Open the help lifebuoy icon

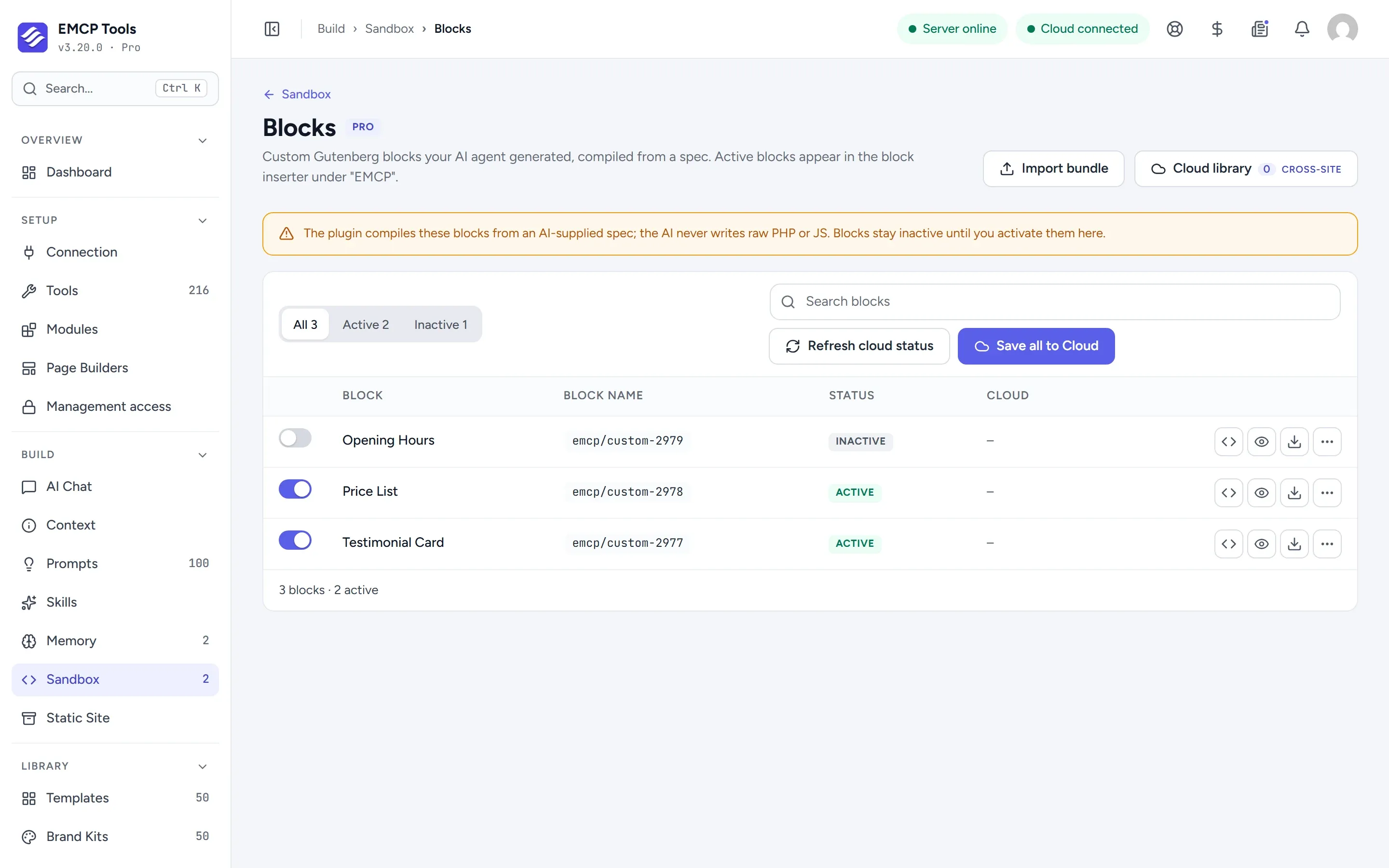(1174, 29)
